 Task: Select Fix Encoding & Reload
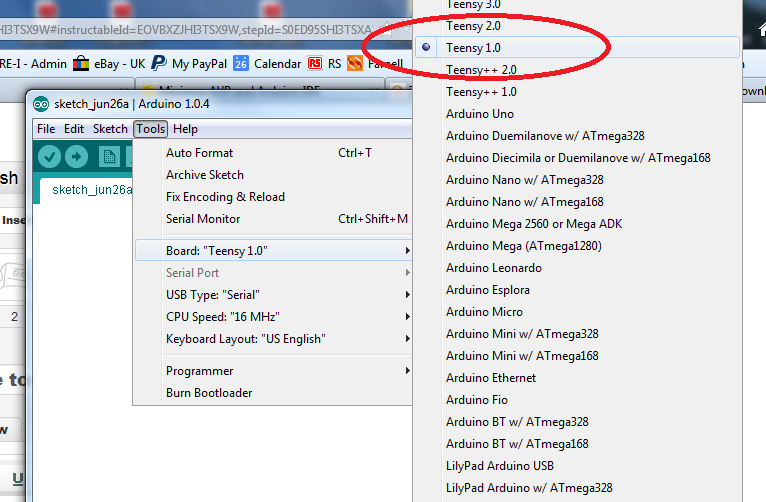click(272, 197)
